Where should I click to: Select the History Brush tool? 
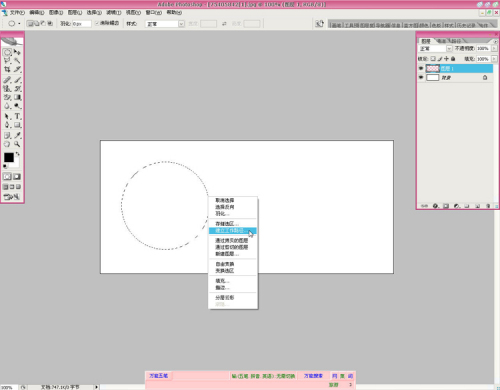click(x=17, y=88)
